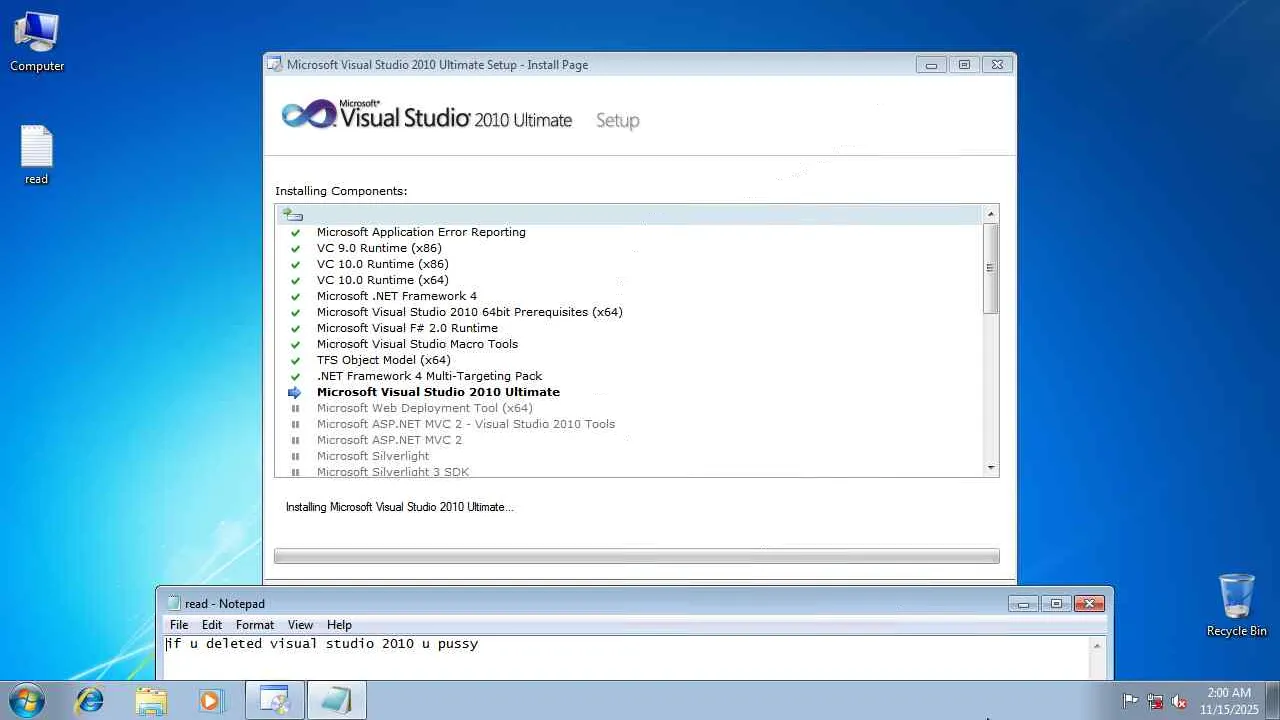This screenshot has height=720, width=1280.
Task: Select the row 'Microsoft Visual Studio Macro Tools'
Action: 630,344
